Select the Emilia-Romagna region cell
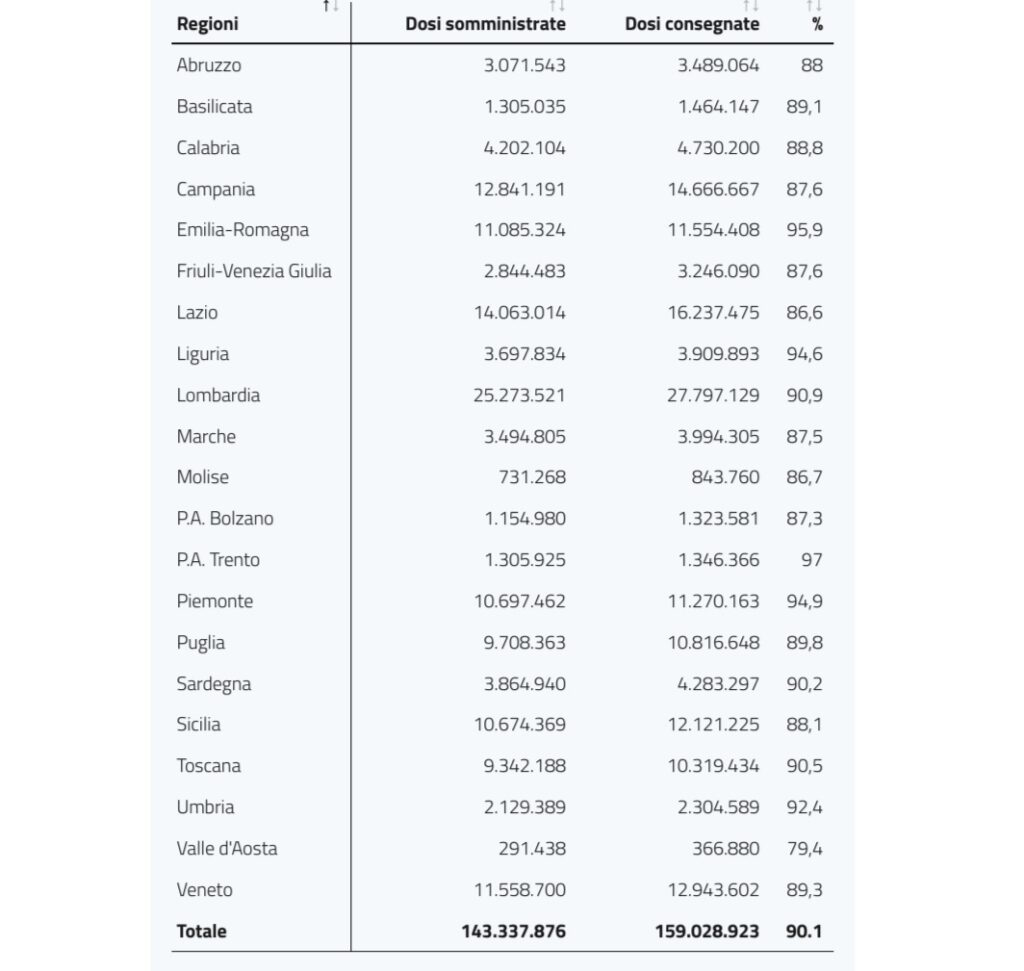 pyautogui.click(x=243, y=230)
